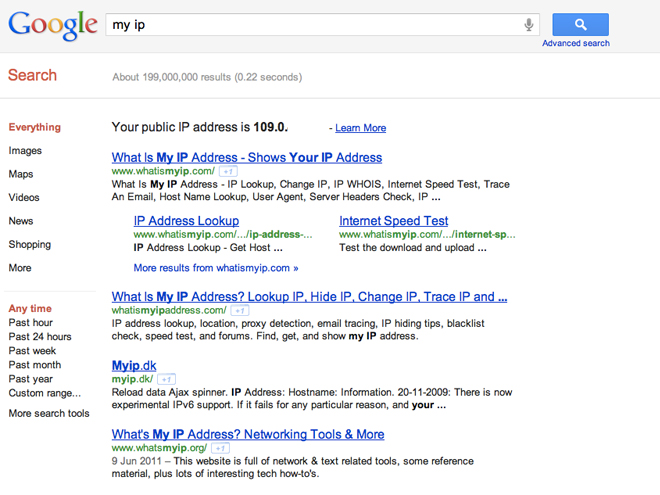660x495 pixels.
Task: Click the +1 button next to www.whatsmyip.org
Action: (220, 448)
